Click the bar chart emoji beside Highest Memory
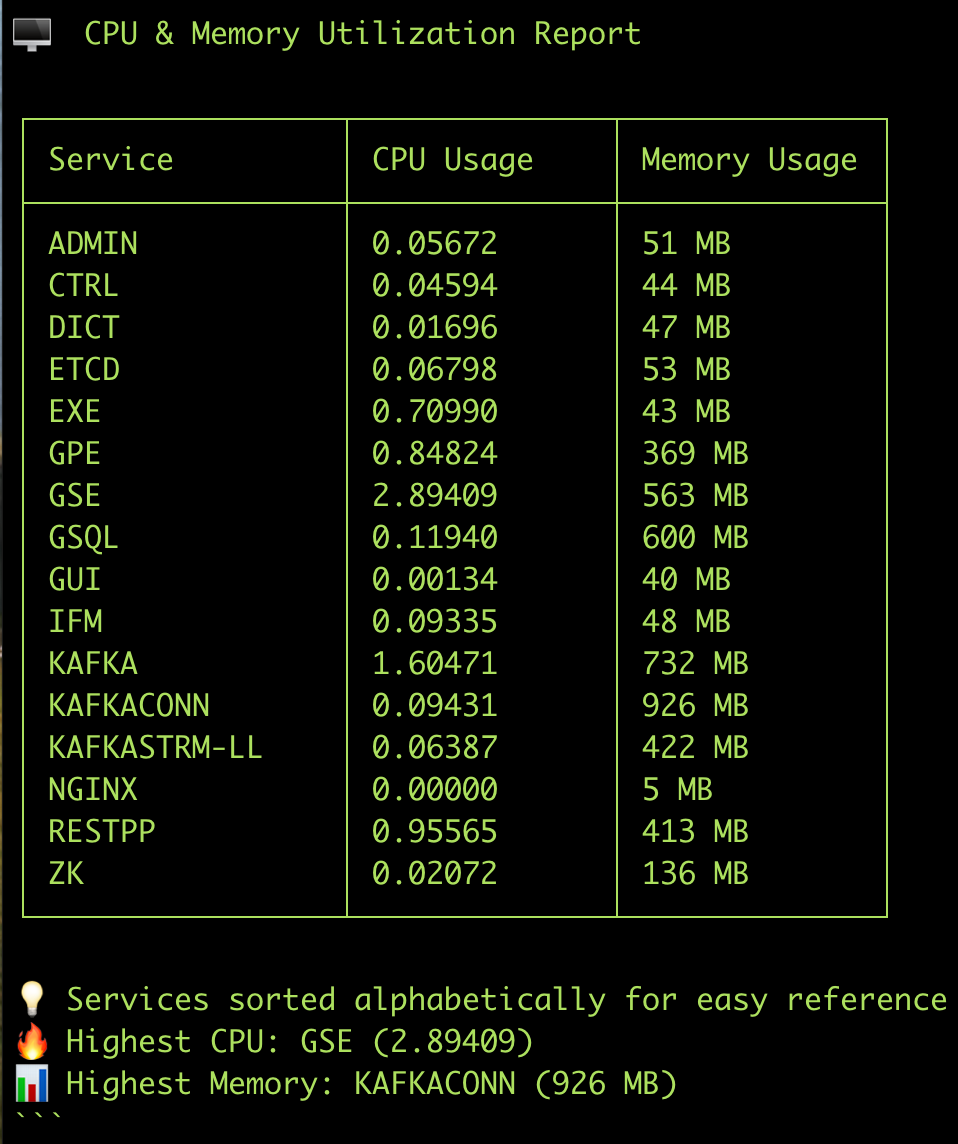 click(32, 1084)
